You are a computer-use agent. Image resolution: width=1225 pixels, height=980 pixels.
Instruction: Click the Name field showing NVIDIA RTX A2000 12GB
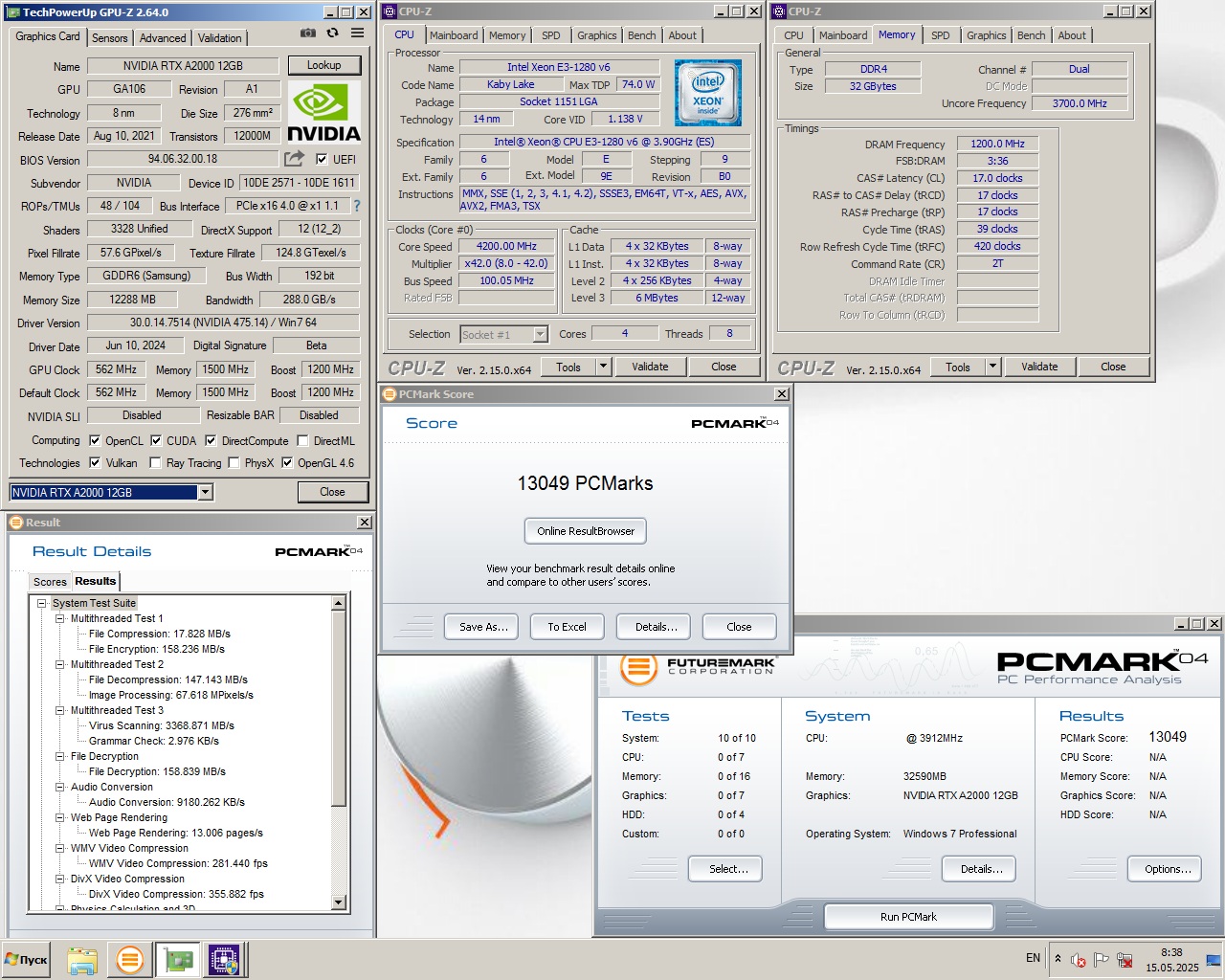[x=183, y=66]
